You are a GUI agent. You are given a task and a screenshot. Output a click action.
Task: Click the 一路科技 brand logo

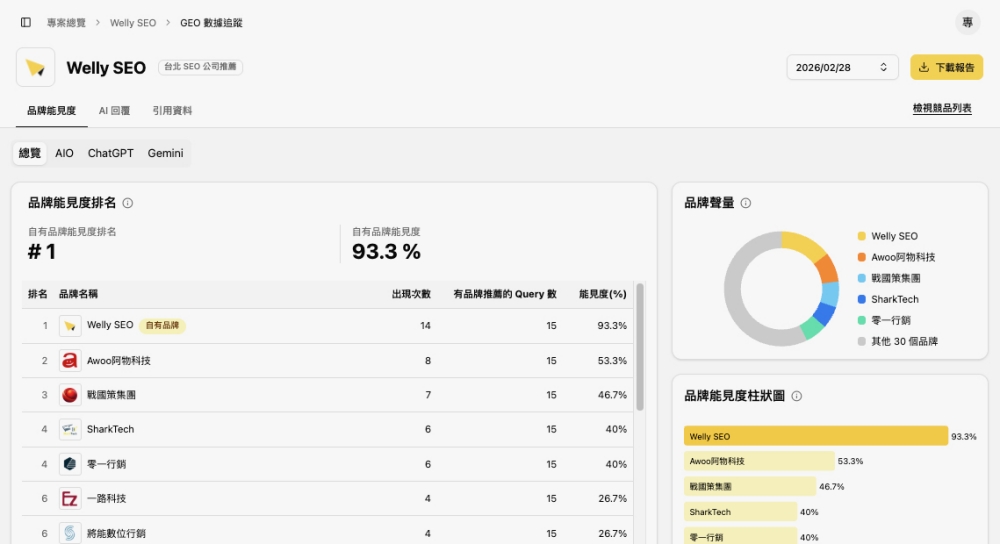(x=70, y=498)
